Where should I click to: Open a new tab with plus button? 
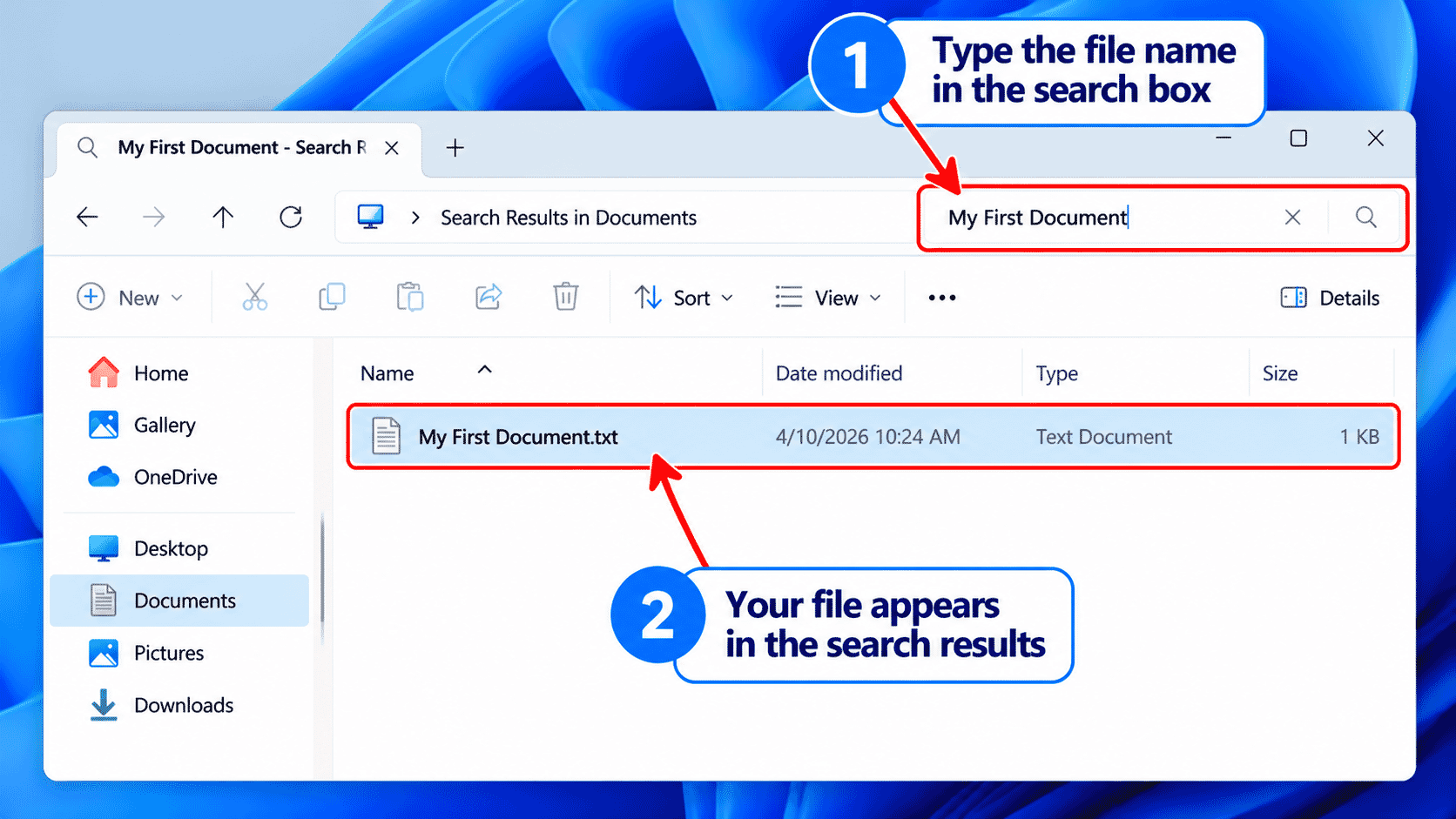455,148
